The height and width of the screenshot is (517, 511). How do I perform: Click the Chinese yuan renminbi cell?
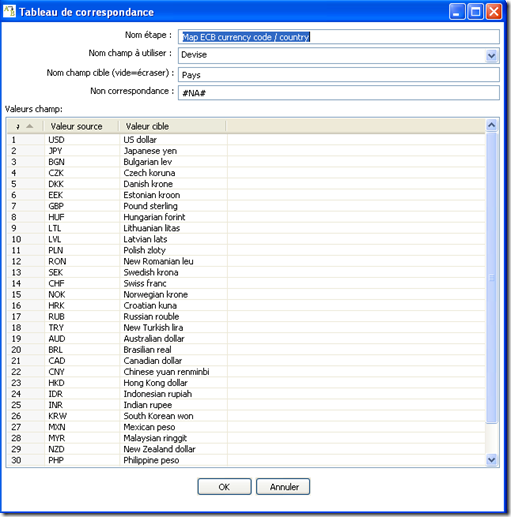coord(173,372)
